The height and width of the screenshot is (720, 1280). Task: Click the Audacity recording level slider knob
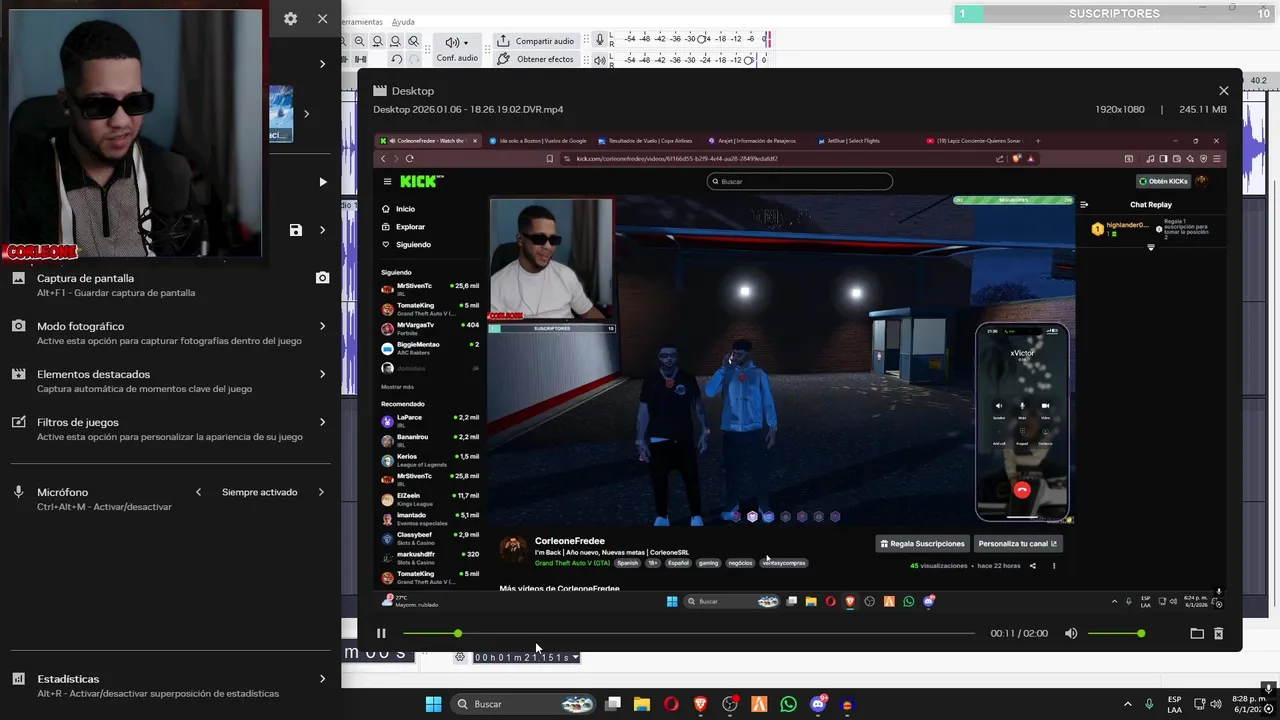click(x=703, y=40)
